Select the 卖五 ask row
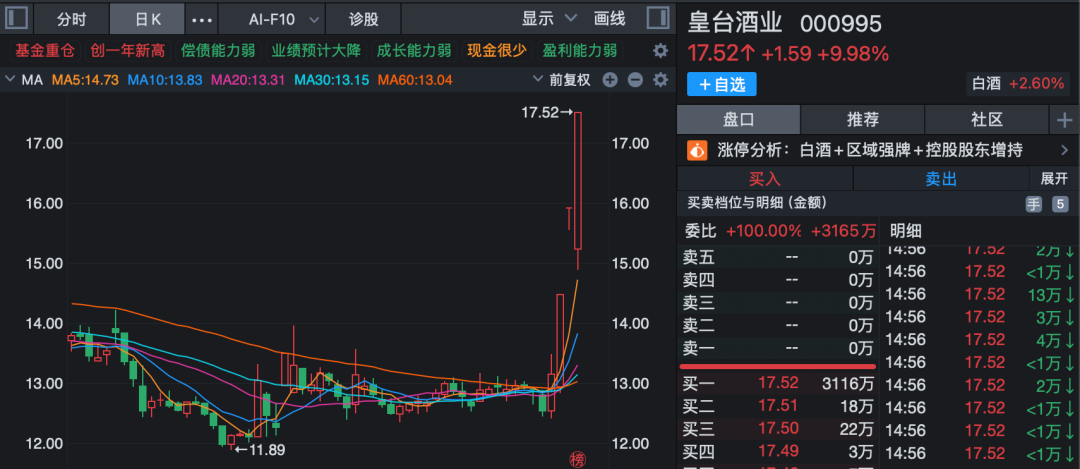The image size is (1080, 469). pyautogui.click(x=778, y=258)
